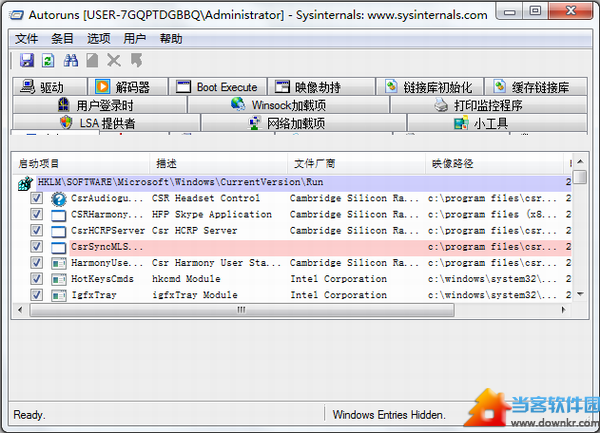
Task: Select the HKLM\SOFTWARE\Microsoft\Windows\CurrentVersion\Run row
Action: (x=304, y=182)
